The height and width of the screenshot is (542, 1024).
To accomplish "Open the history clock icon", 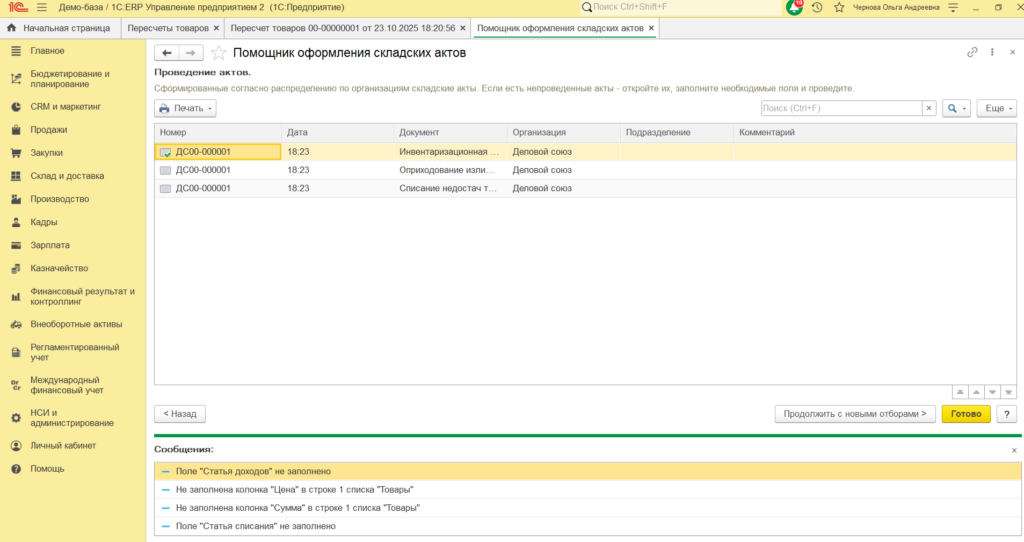I will (817, 7).
